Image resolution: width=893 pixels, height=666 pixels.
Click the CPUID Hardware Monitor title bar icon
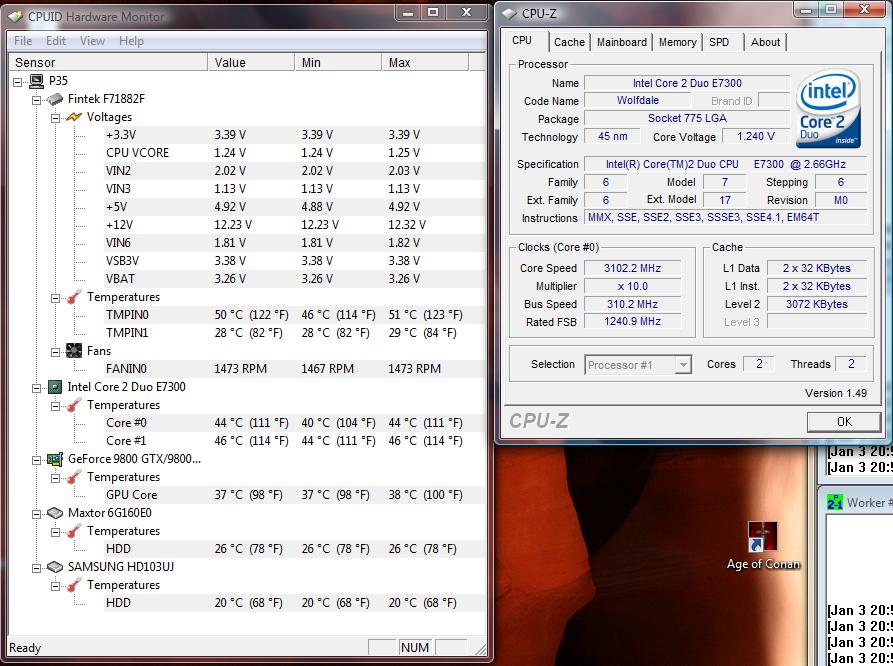[16, 16]
